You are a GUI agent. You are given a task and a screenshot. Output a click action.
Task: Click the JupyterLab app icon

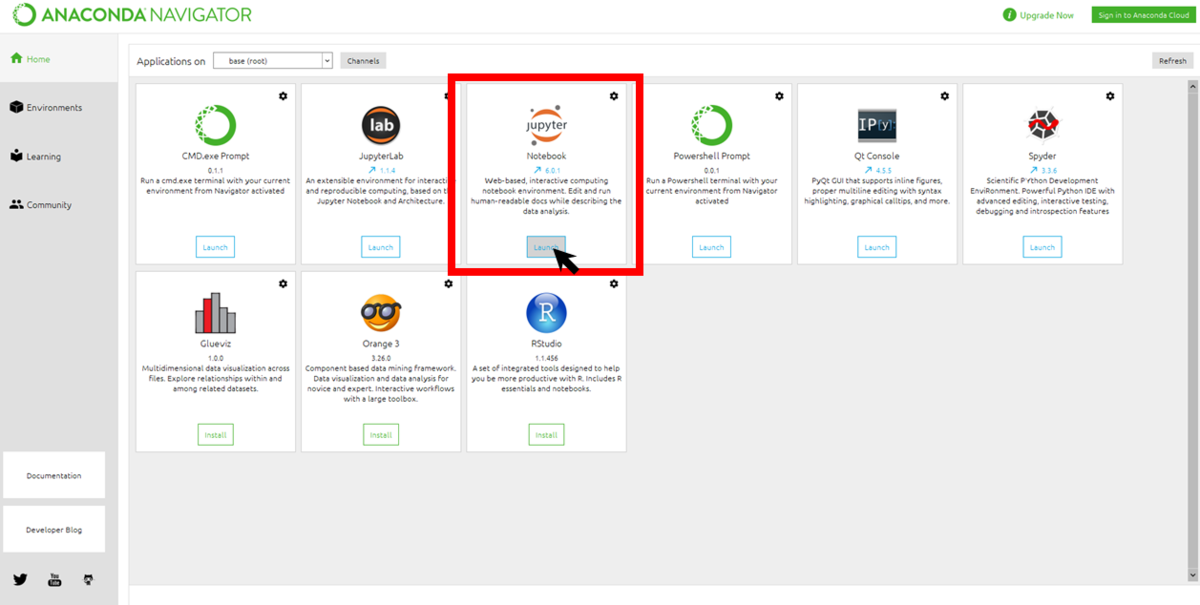coord(381,125)
